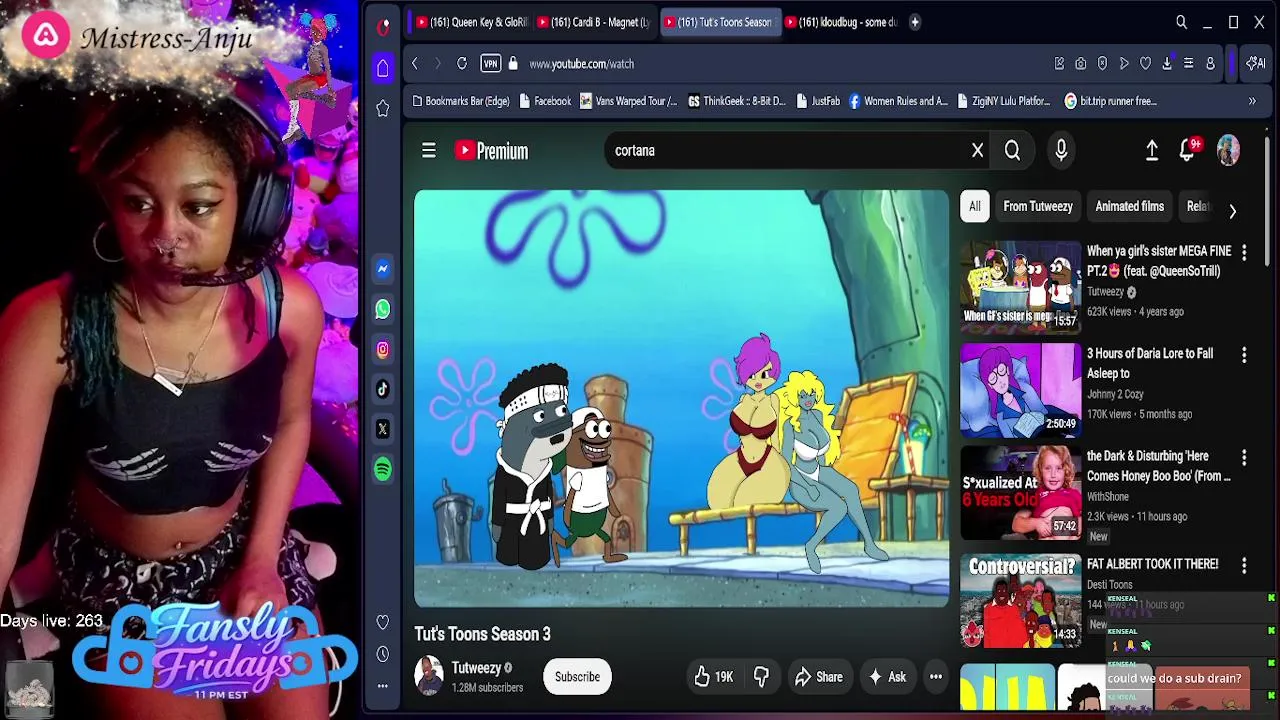This screenshot has width=1280, height=720.
Task: Open the Opera menu logo button
Action: [x=383, y=27]
